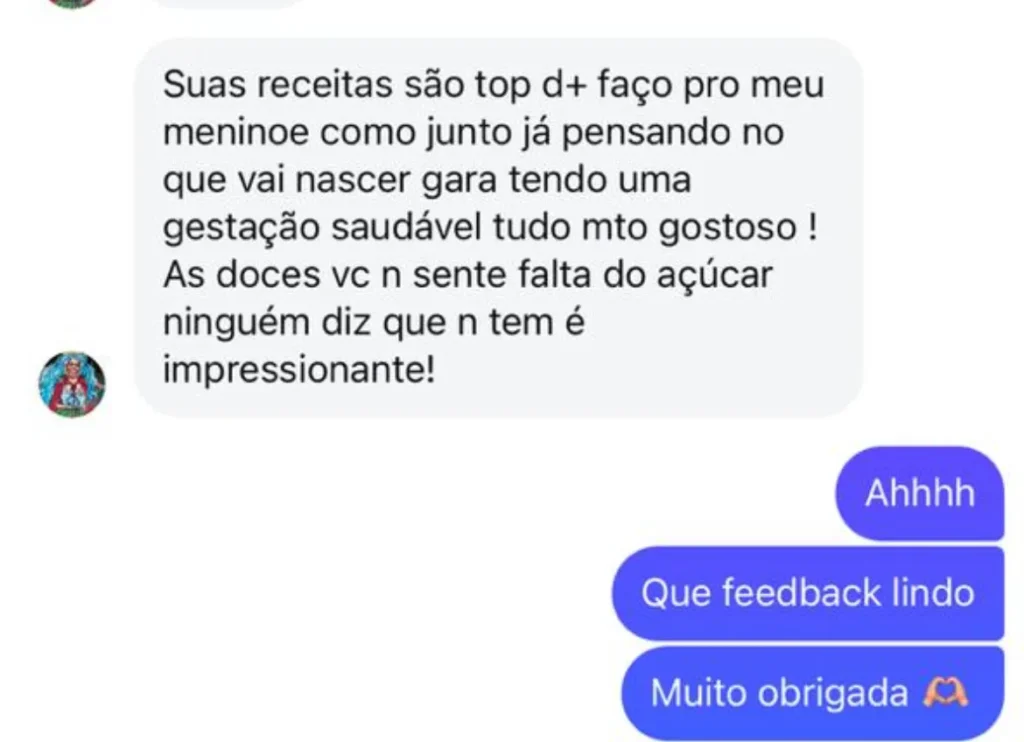Image resolution: width=1024 pixels, height=742 pixels.
Task: Select the "Ahhhh" sent message bubble
Action: tap(920, 493)
